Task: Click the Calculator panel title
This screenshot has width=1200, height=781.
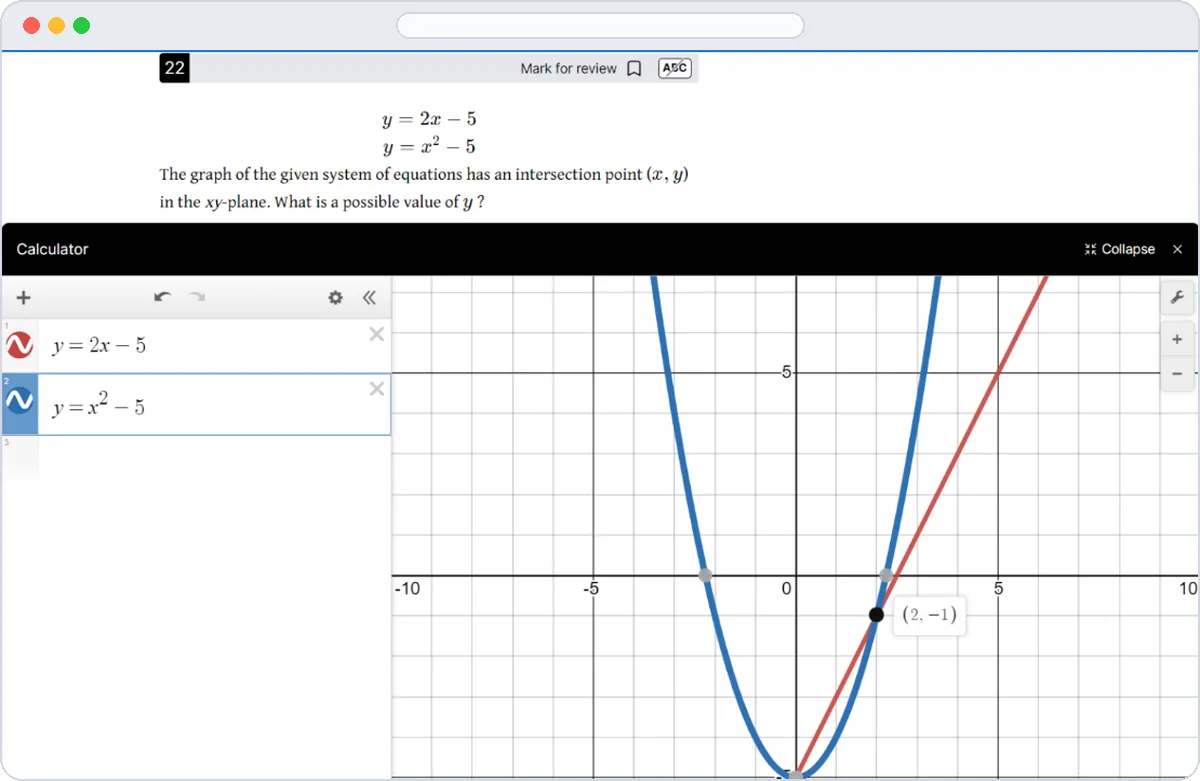Action: [53, 249]
